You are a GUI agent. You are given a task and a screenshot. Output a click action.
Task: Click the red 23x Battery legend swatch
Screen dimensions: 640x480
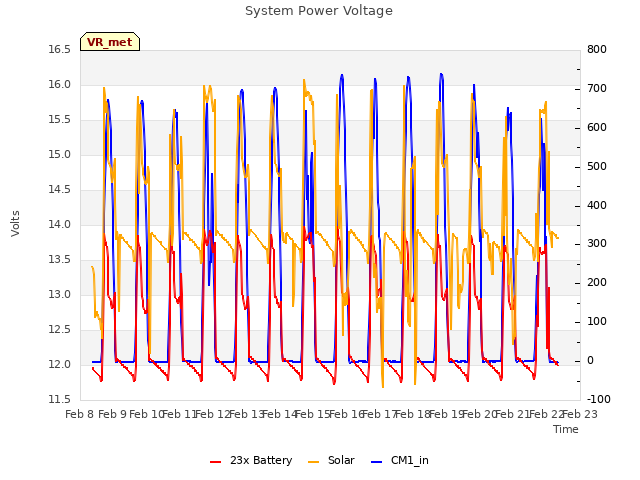point(216,462)
